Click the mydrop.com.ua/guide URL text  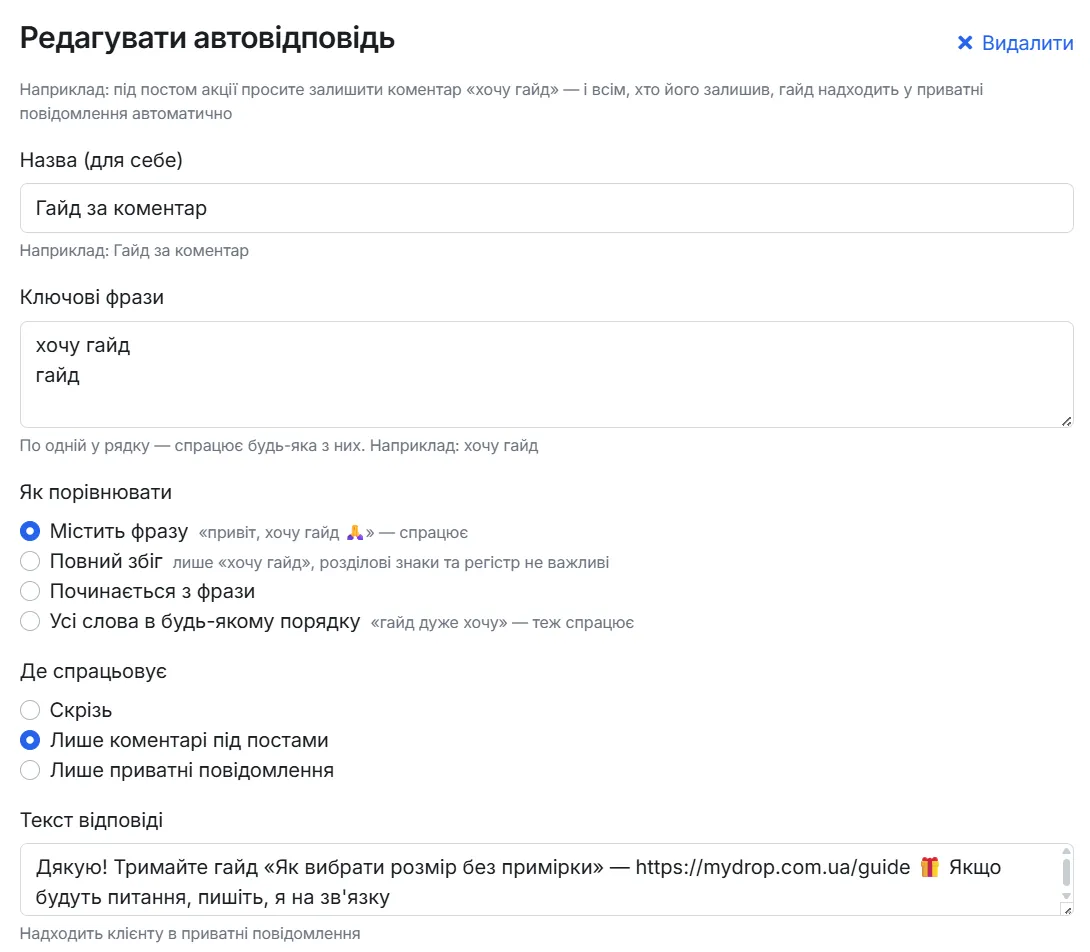point(772,867)
